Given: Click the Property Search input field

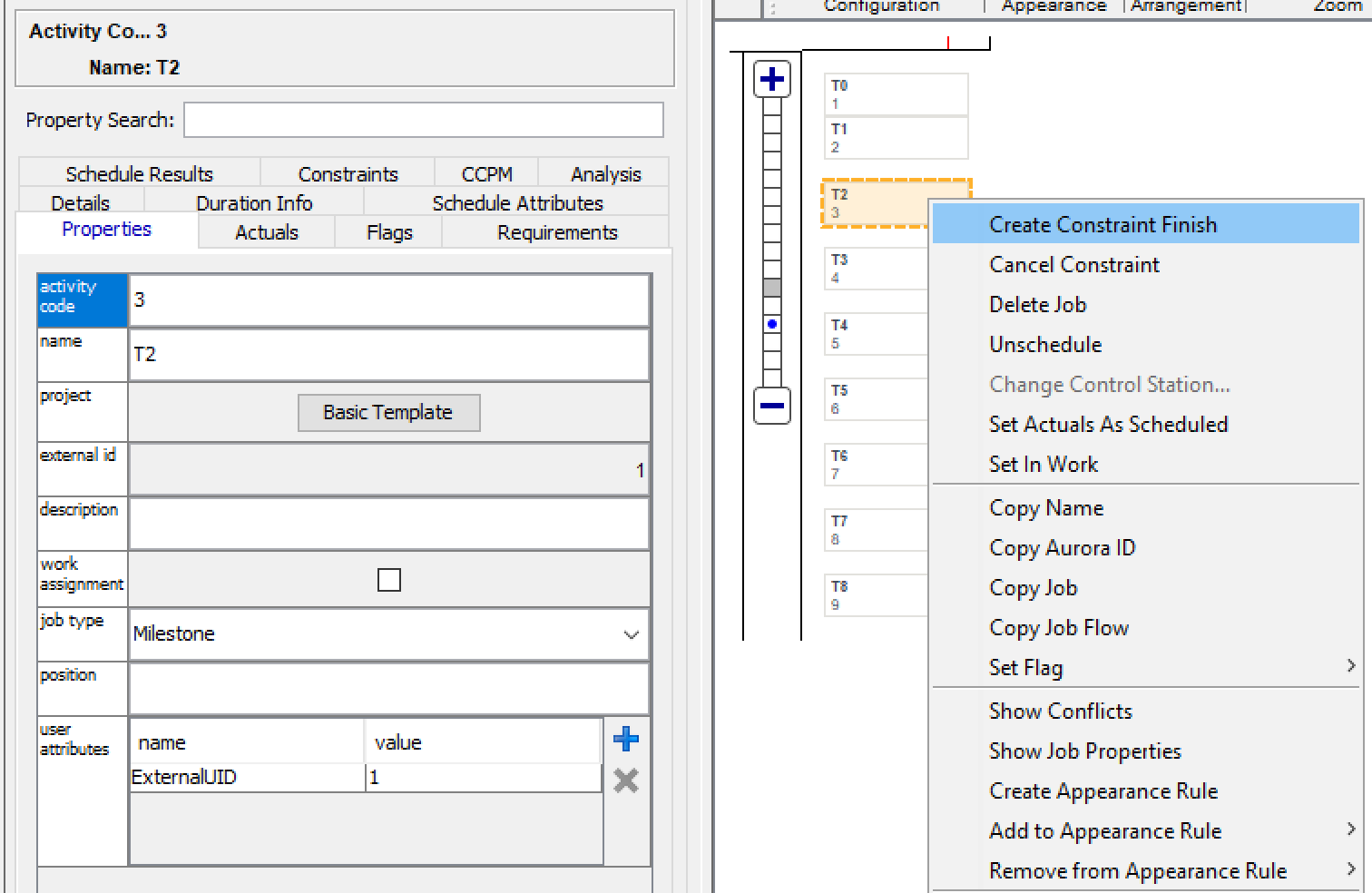Looking at the screenshot, I should [423, 121].
